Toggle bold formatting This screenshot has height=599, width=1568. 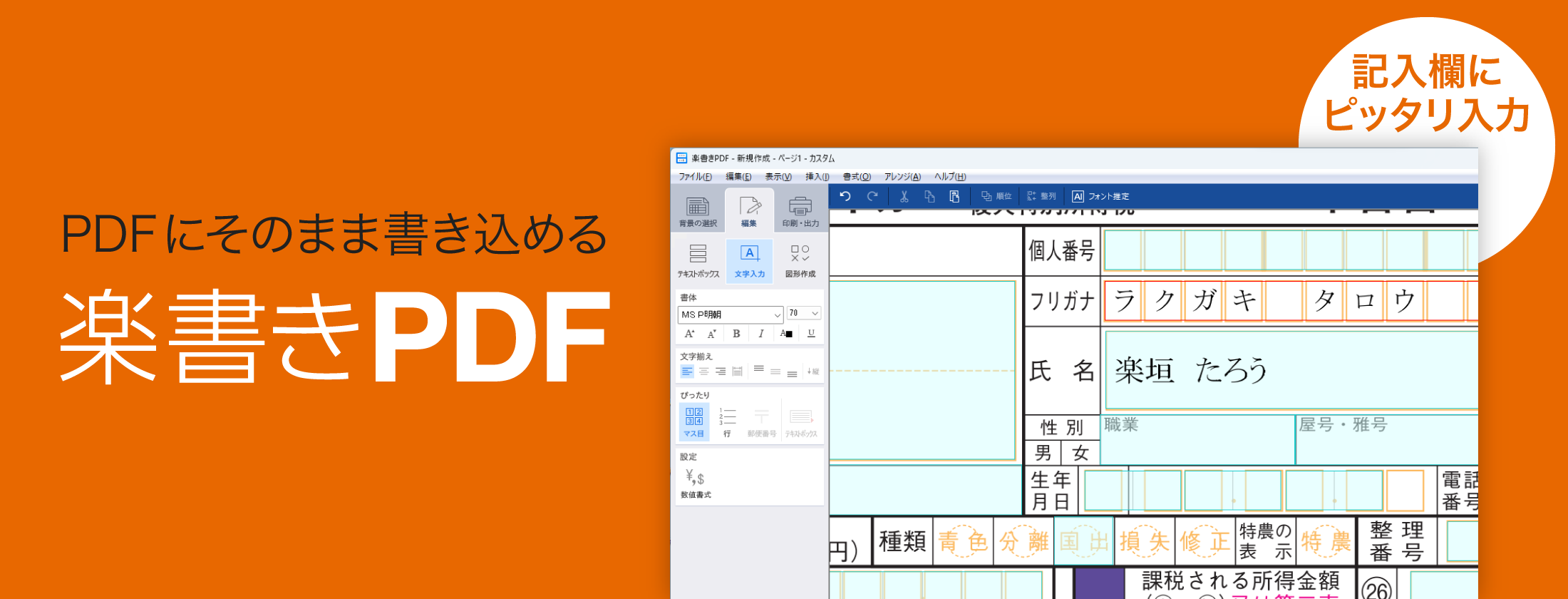point(736,334)
